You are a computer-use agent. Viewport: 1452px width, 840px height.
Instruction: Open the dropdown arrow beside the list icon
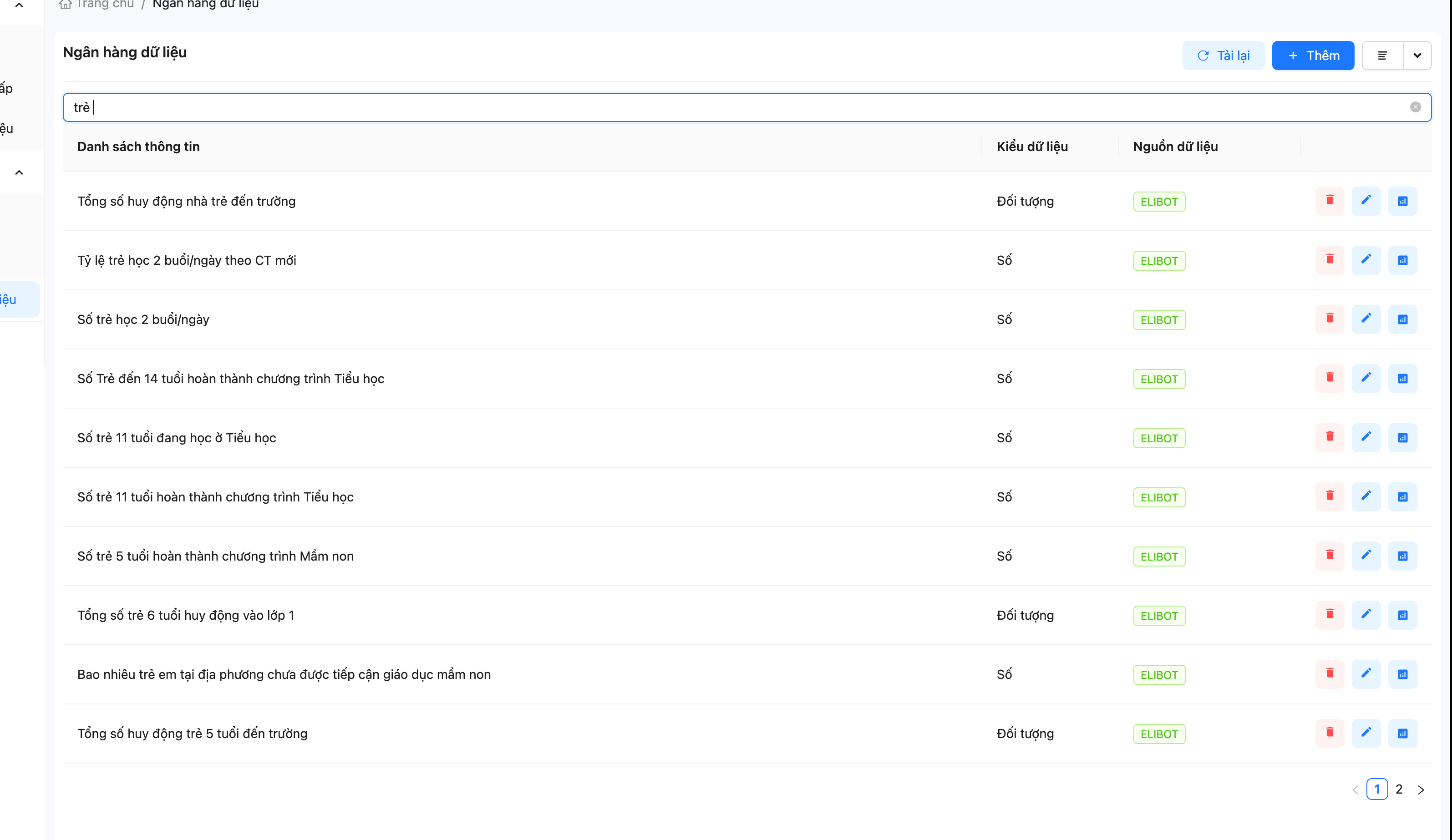(x=1417, y=56)
